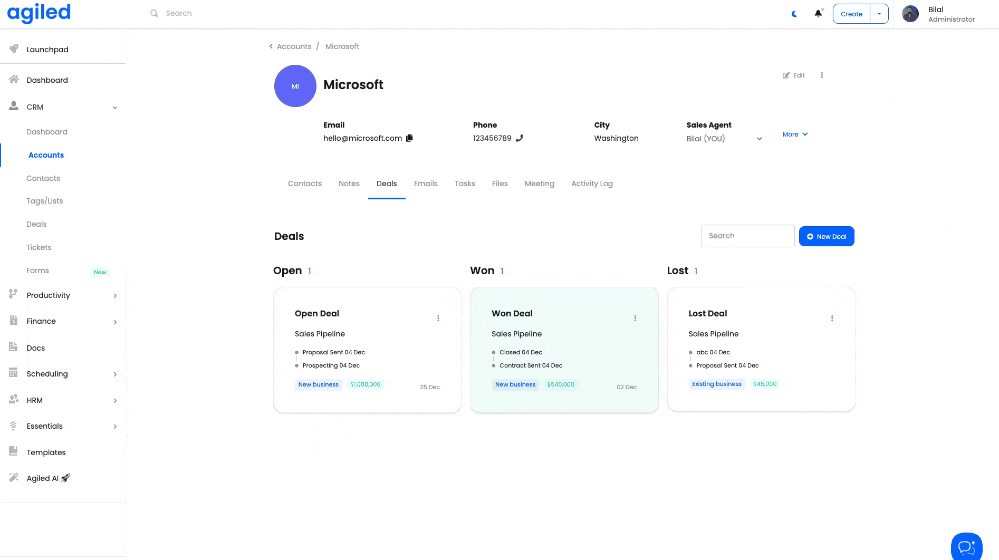
Task: Open the chat support bubble icon
Action: click(967, 547)
